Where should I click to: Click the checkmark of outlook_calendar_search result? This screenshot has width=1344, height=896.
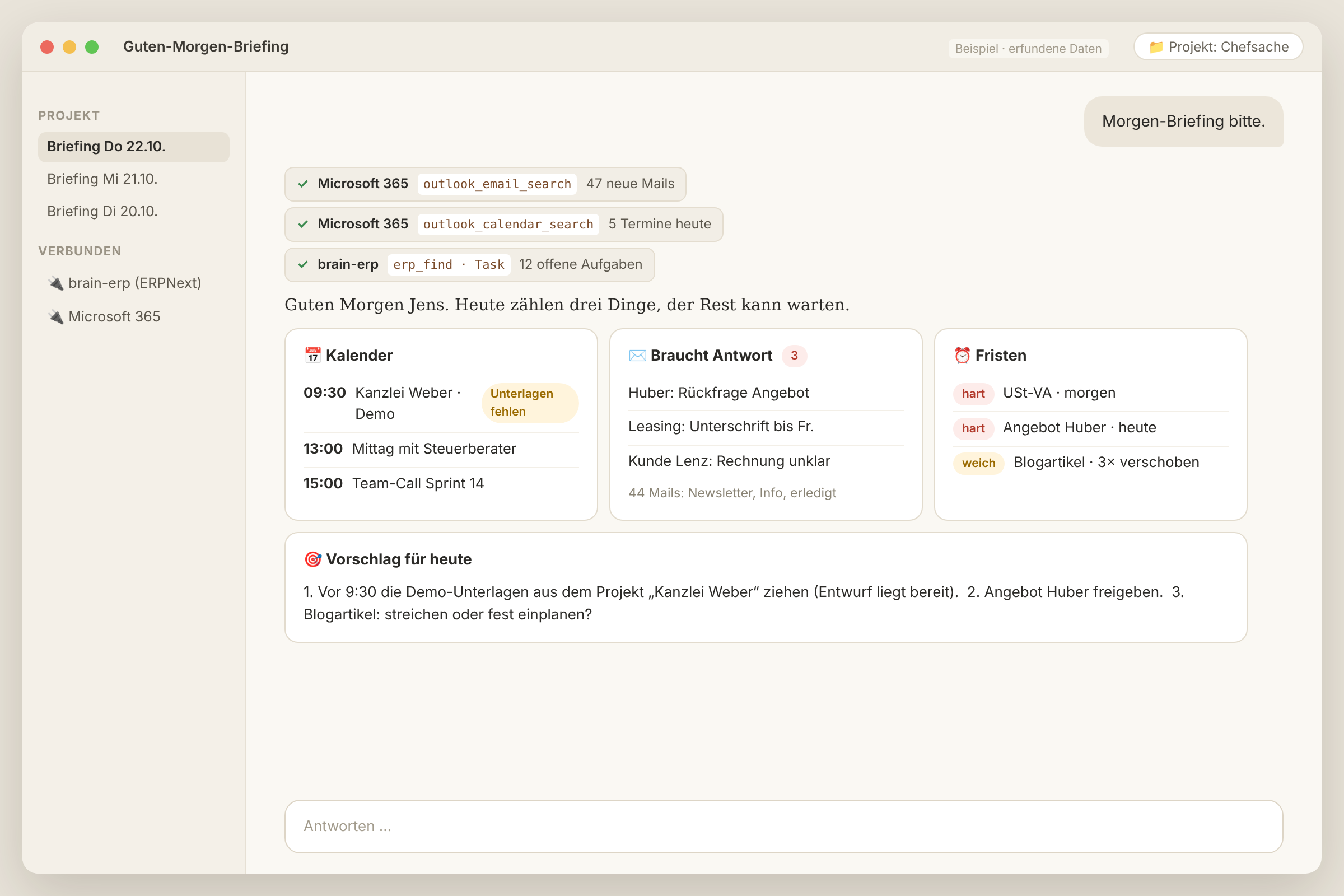[x=303, y=224]
